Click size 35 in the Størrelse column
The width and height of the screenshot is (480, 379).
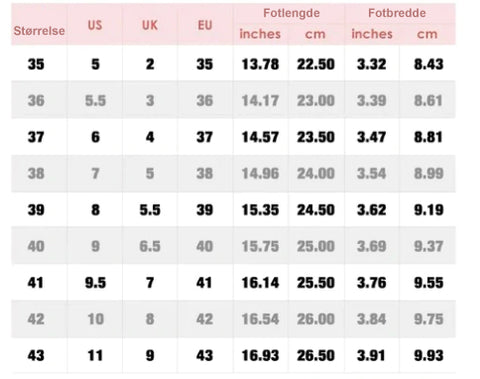point(36,64)
